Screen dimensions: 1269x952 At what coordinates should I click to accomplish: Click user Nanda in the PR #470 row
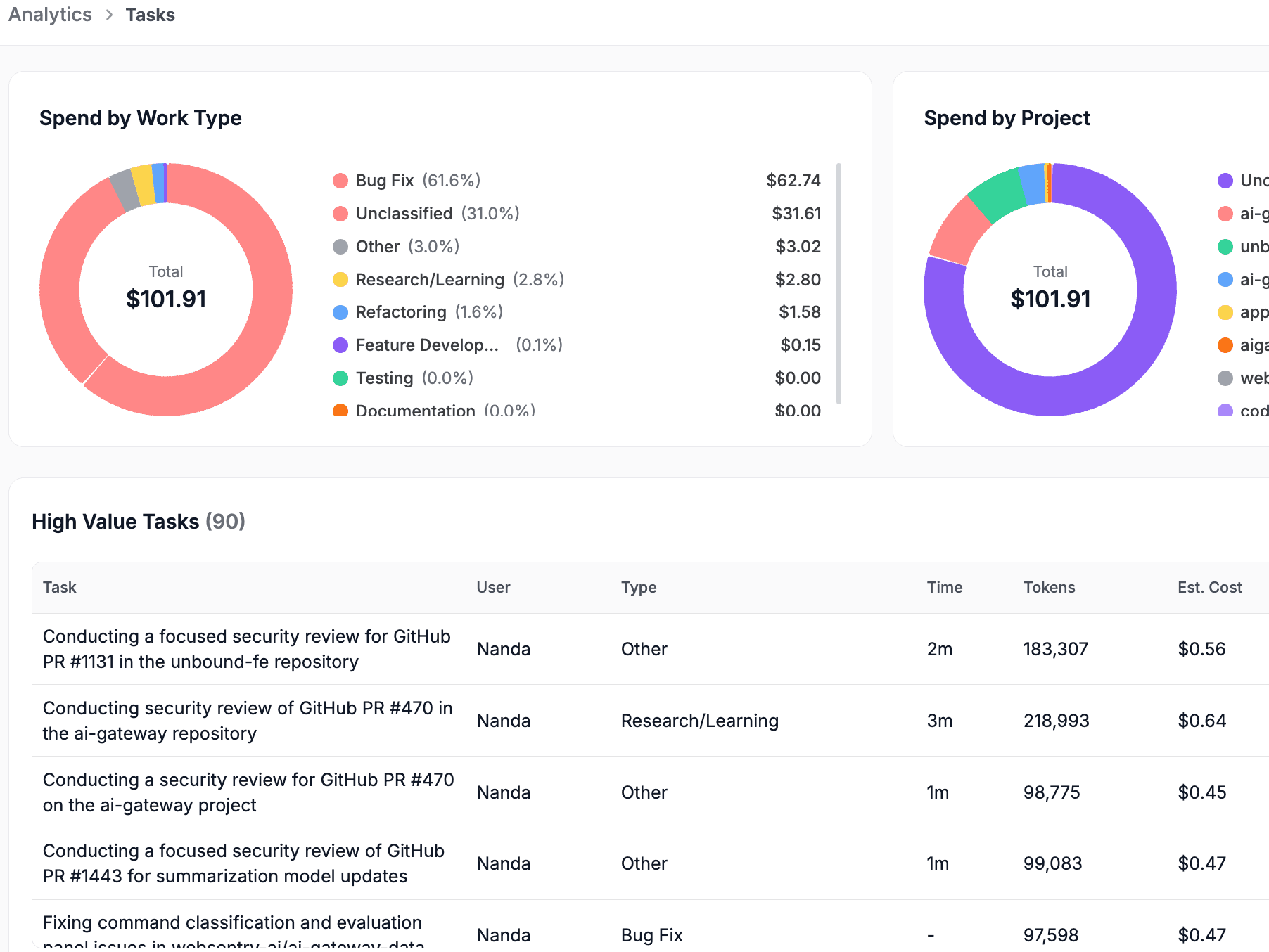pos(503,721)
